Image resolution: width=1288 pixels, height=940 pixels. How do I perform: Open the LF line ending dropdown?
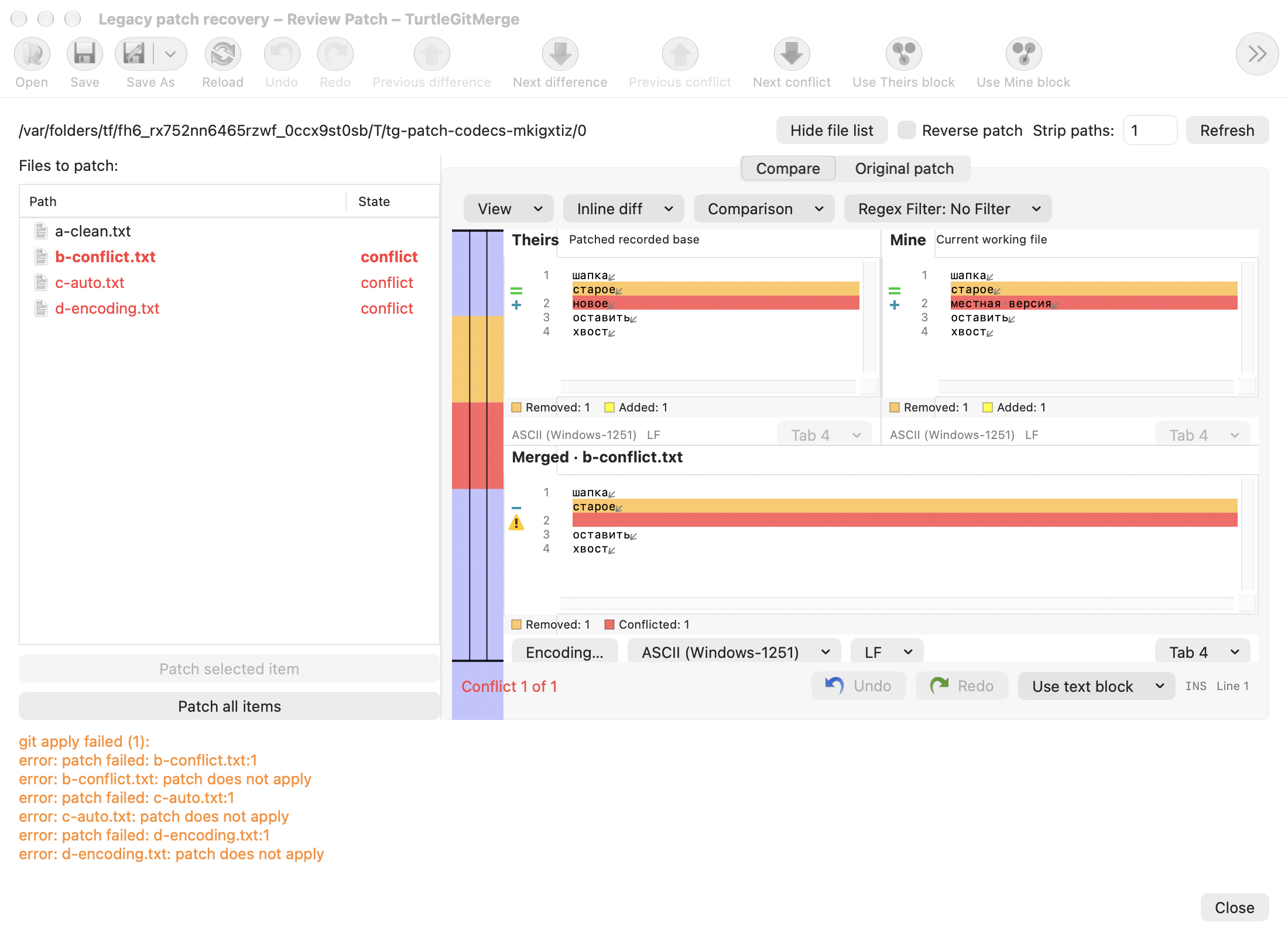pos(887,651)
